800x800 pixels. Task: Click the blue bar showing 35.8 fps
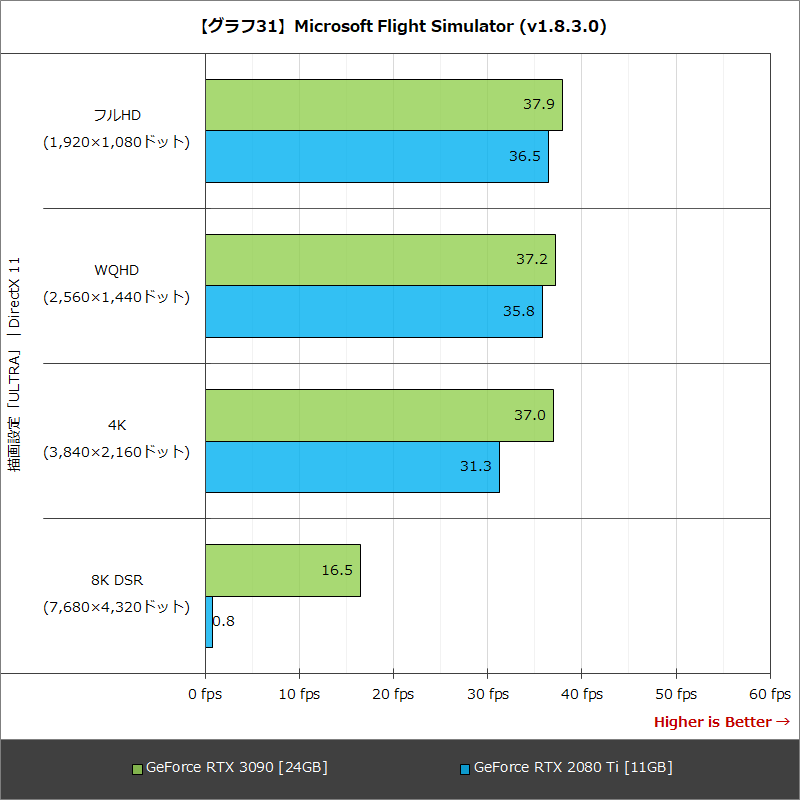coord(374,312)
